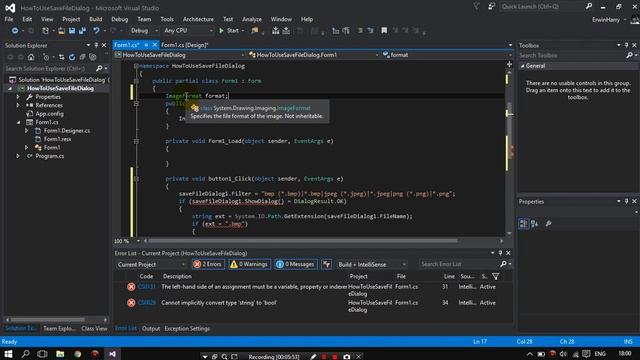Click the Solution Explorer search magnifier icon
This screenshot has height=360, width=640.
pos(99,69)
